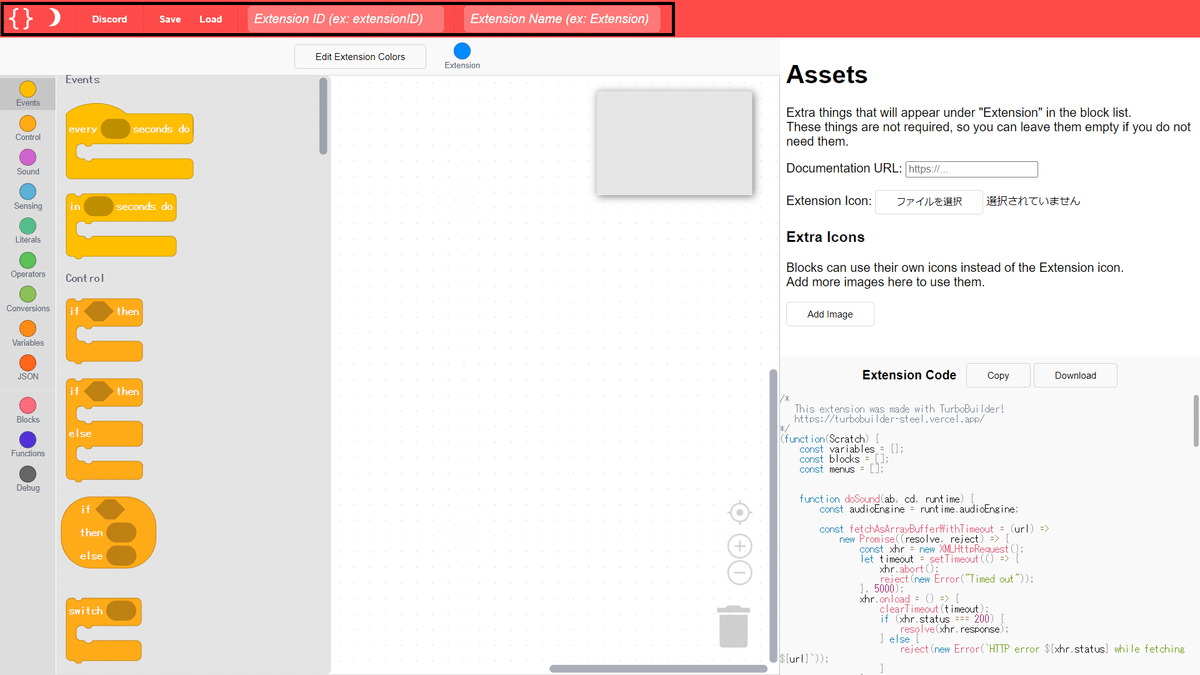This screenshot has width=1200, height=675.
Task: Click the Save button in the header
Action: [170, 19]
